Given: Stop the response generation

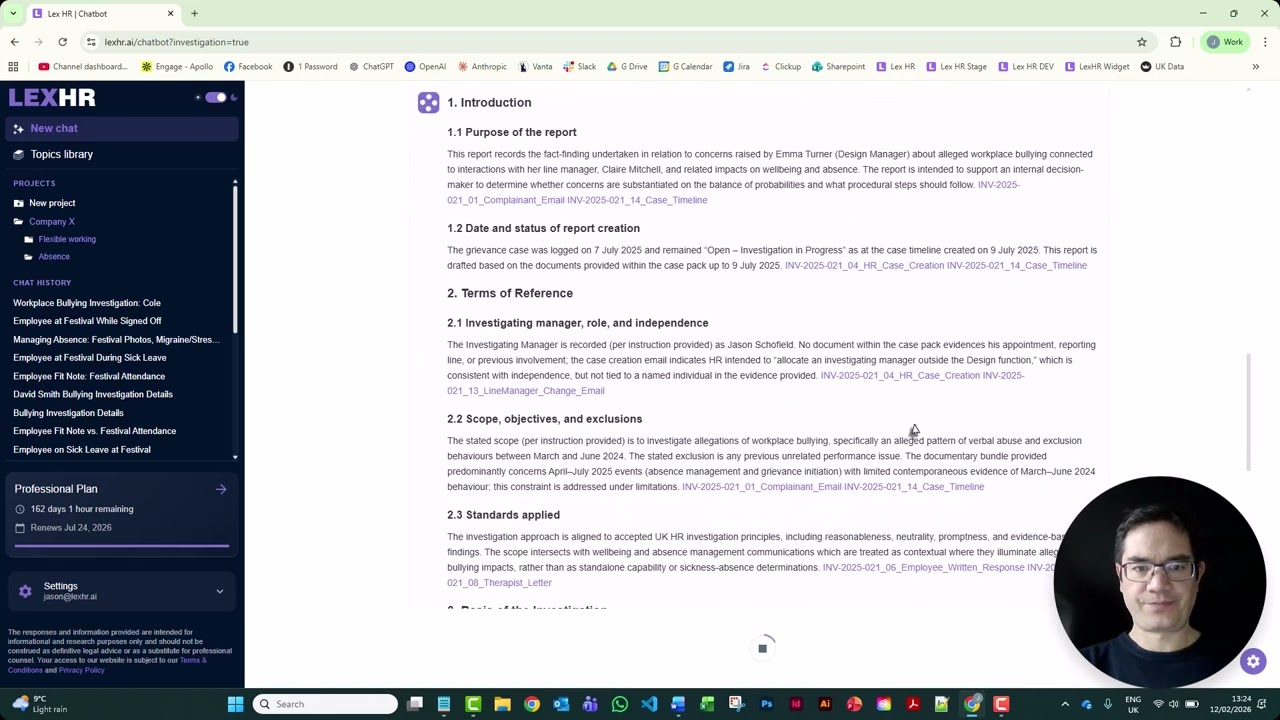Looking at the screenshot, I should click(x=762, y=648).
